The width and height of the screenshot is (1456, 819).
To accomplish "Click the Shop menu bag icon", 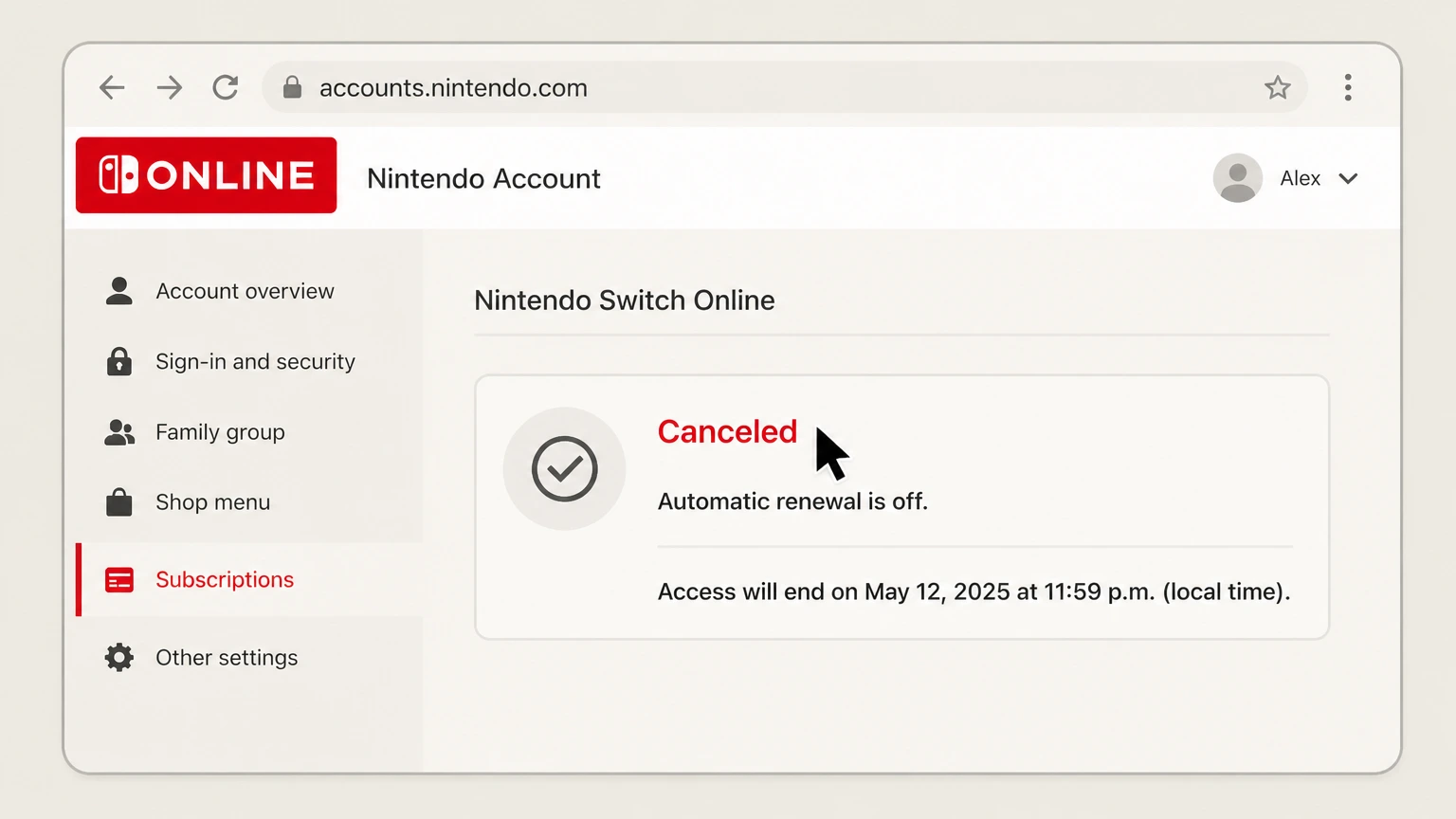I will point(119,501).
